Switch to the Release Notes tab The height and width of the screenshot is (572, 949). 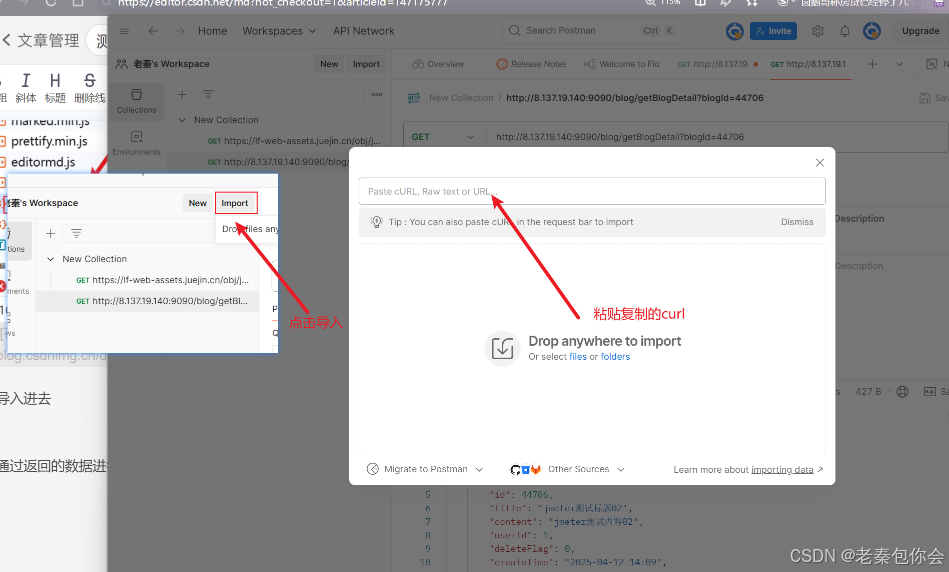531,64
